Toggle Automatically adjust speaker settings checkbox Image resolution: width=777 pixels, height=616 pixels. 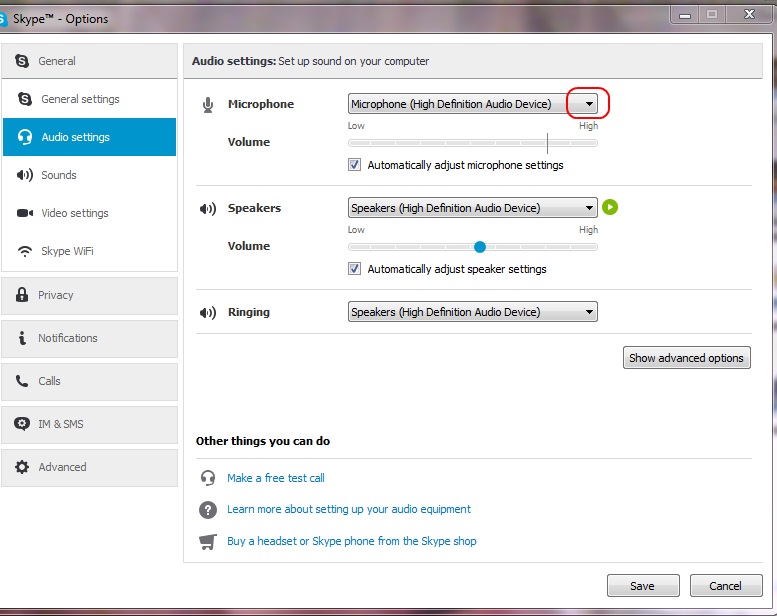click(x=354, y=269)
